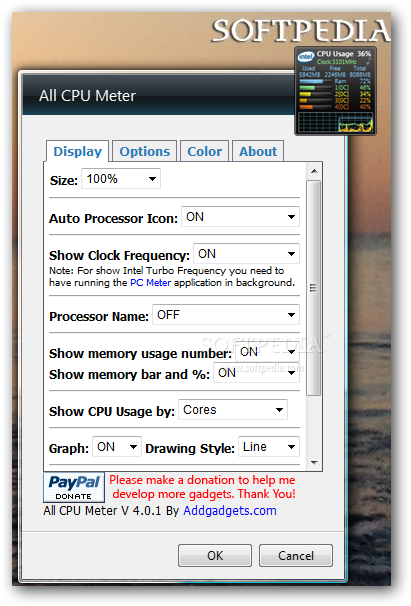The image size is (411, 606).
Task: Switch to the Display tab
Action: [x=77, y=151]
